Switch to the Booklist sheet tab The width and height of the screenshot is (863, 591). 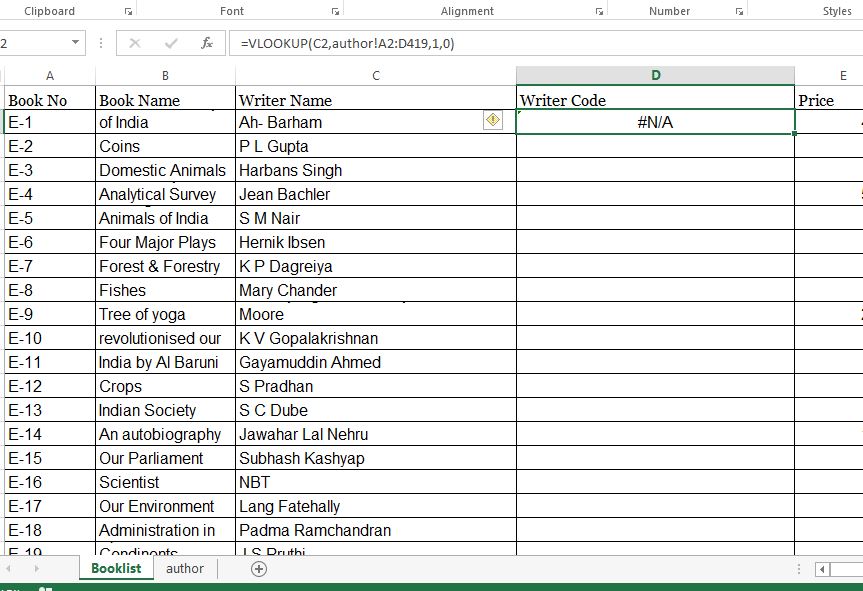116,568
